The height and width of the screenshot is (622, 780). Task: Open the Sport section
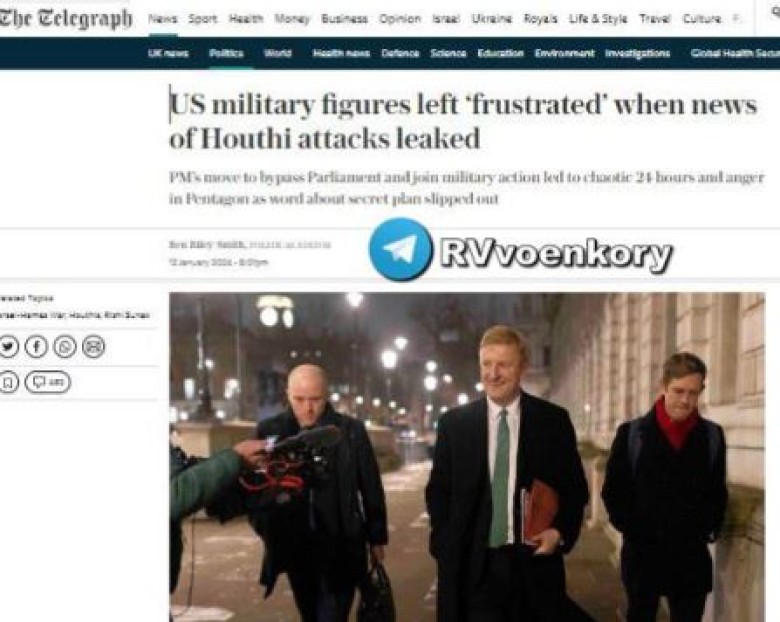point(202,19)
